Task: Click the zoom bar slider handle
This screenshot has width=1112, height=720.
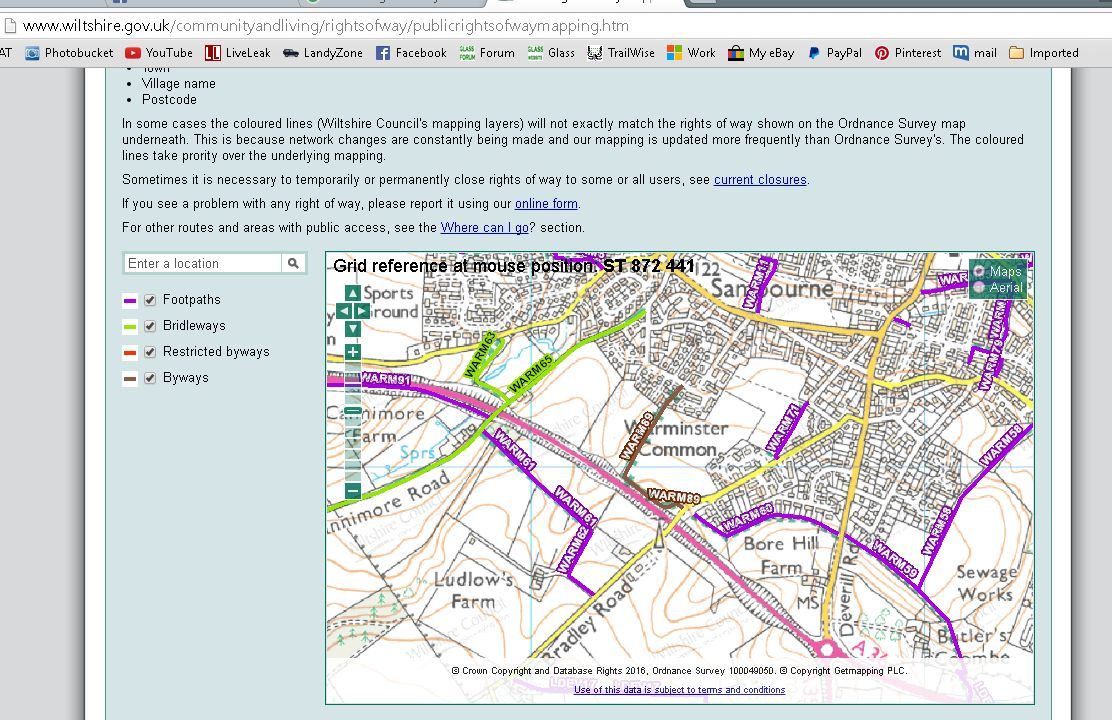Action: point(352,411)
